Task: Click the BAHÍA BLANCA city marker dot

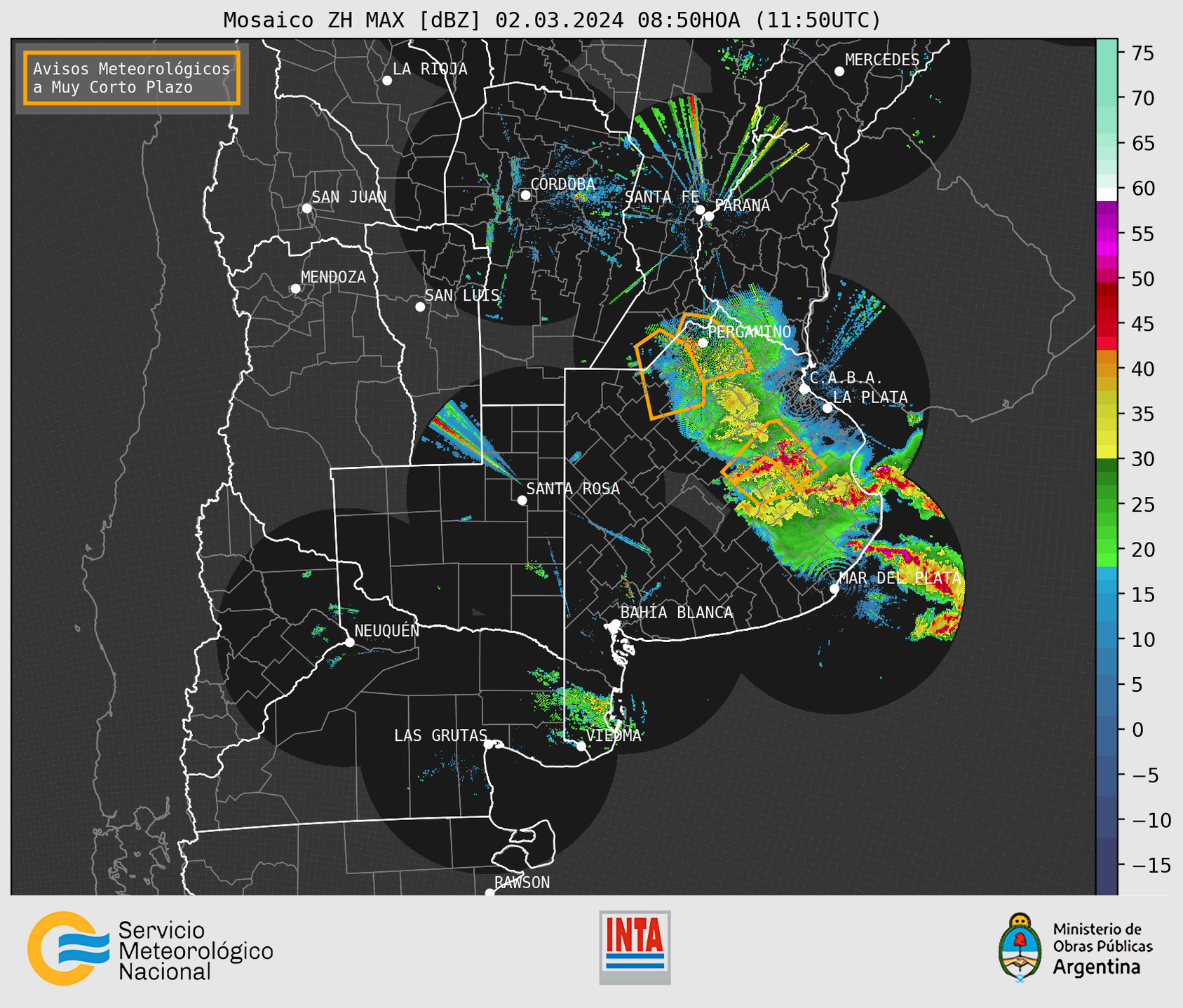Action: click(x=615, y=624)
